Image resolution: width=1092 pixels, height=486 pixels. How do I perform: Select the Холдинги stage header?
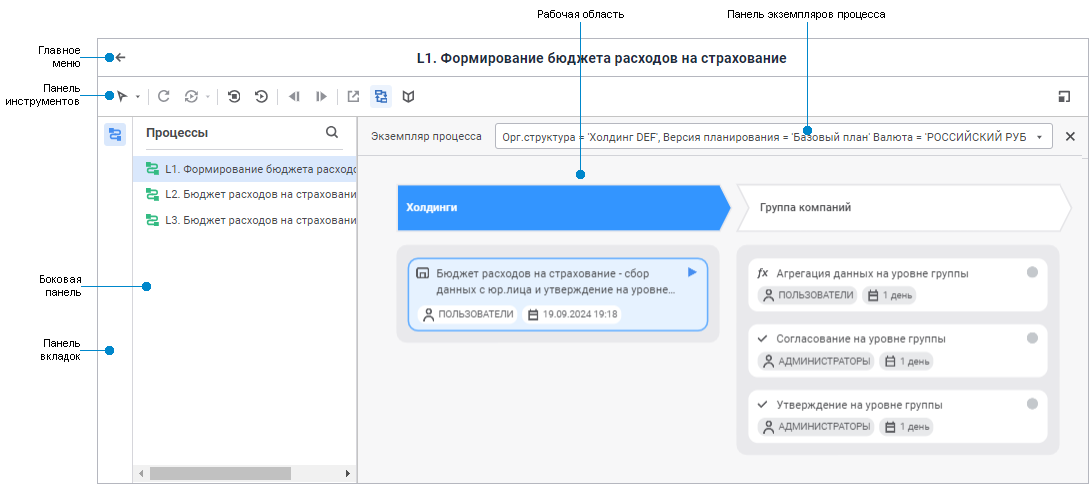click(563, 207)
